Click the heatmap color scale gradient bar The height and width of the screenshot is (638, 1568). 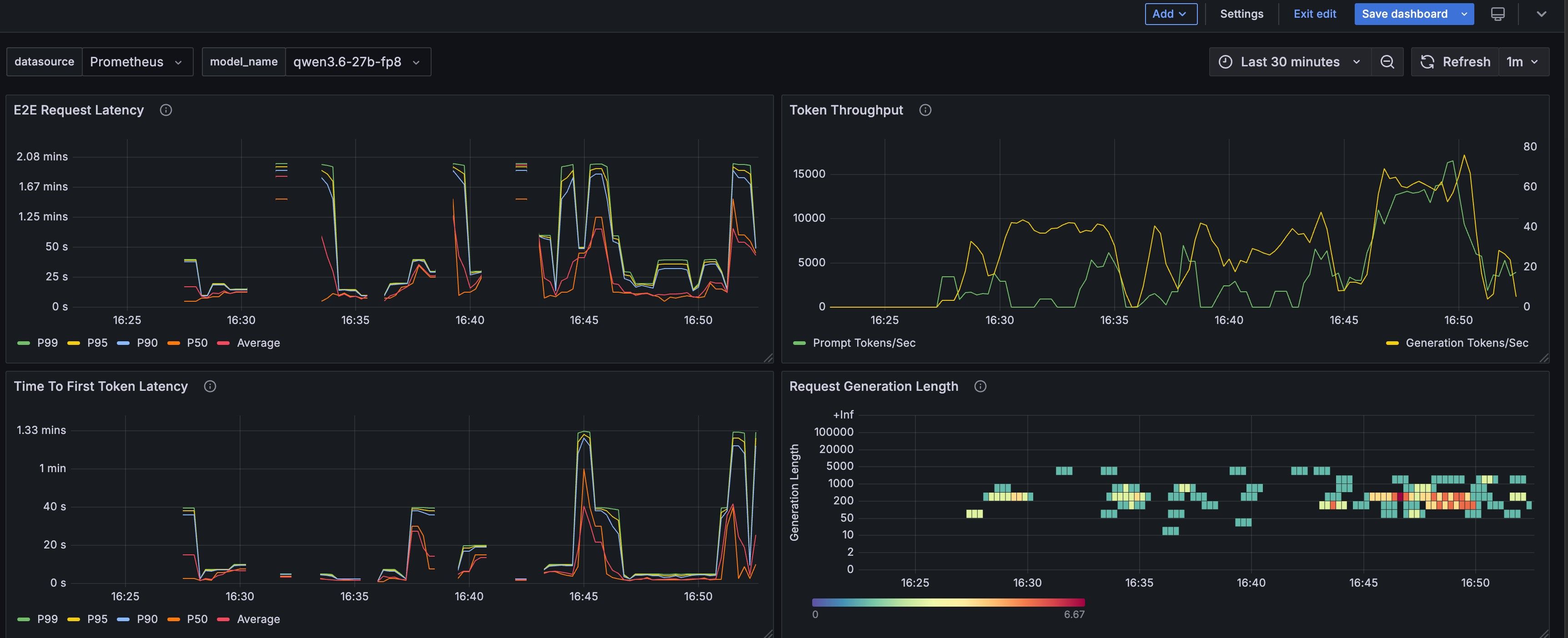(x=948, y=603)
